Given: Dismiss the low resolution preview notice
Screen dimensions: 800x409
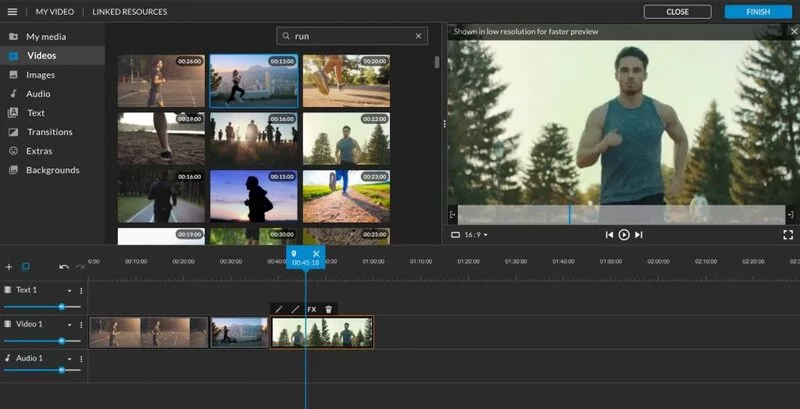Looking at the screenshot, I should pyautogui.click(x=794, y=32).
